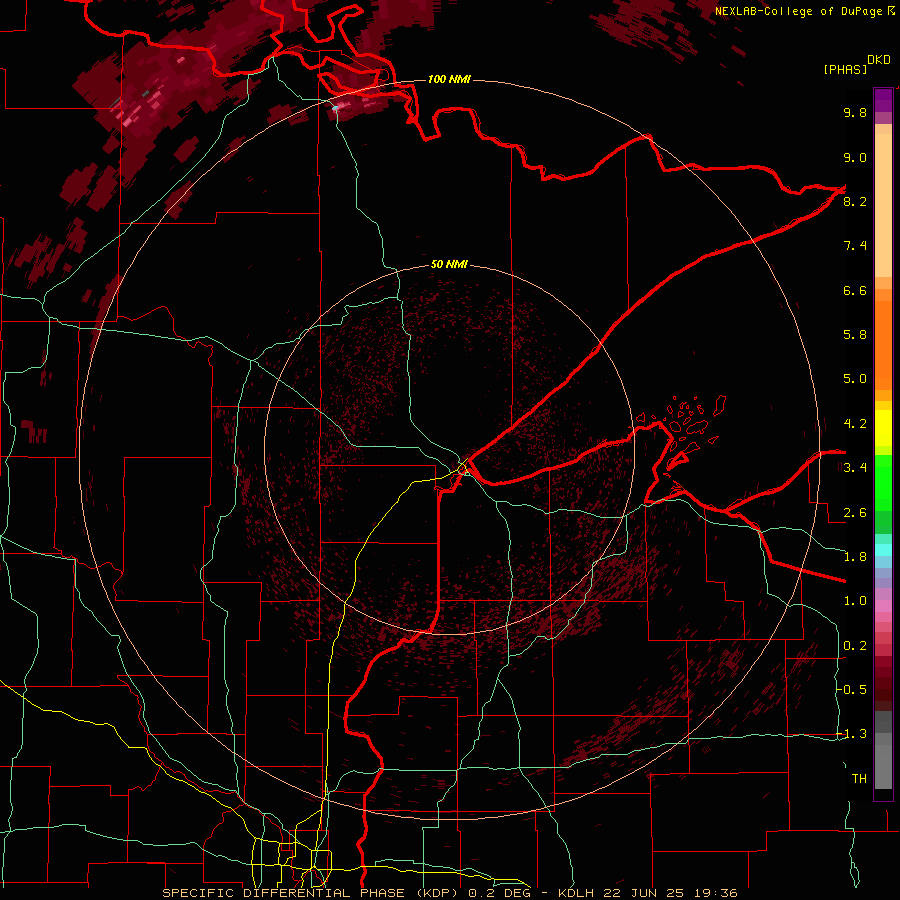Select the 5.0 scale value
The width and height of the screenshot is (900, 900).
coord(855,379)
